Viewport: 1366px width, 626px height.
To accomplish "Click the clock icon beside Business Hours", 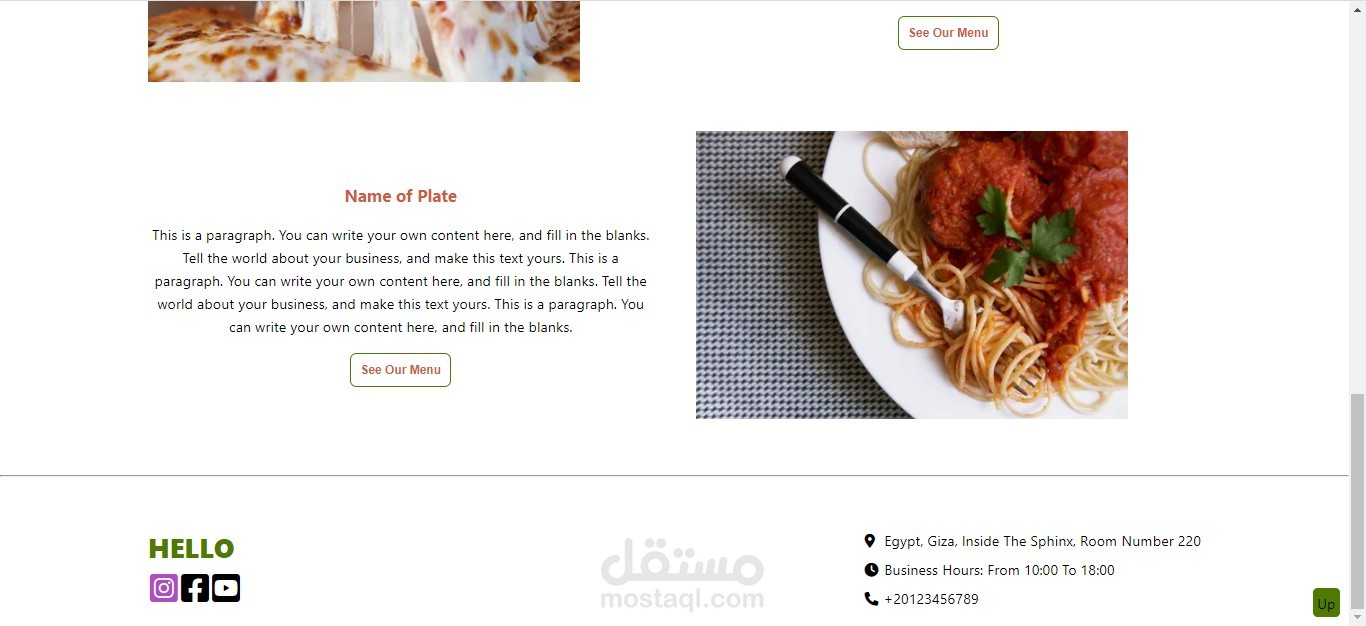I will [871, 570].
